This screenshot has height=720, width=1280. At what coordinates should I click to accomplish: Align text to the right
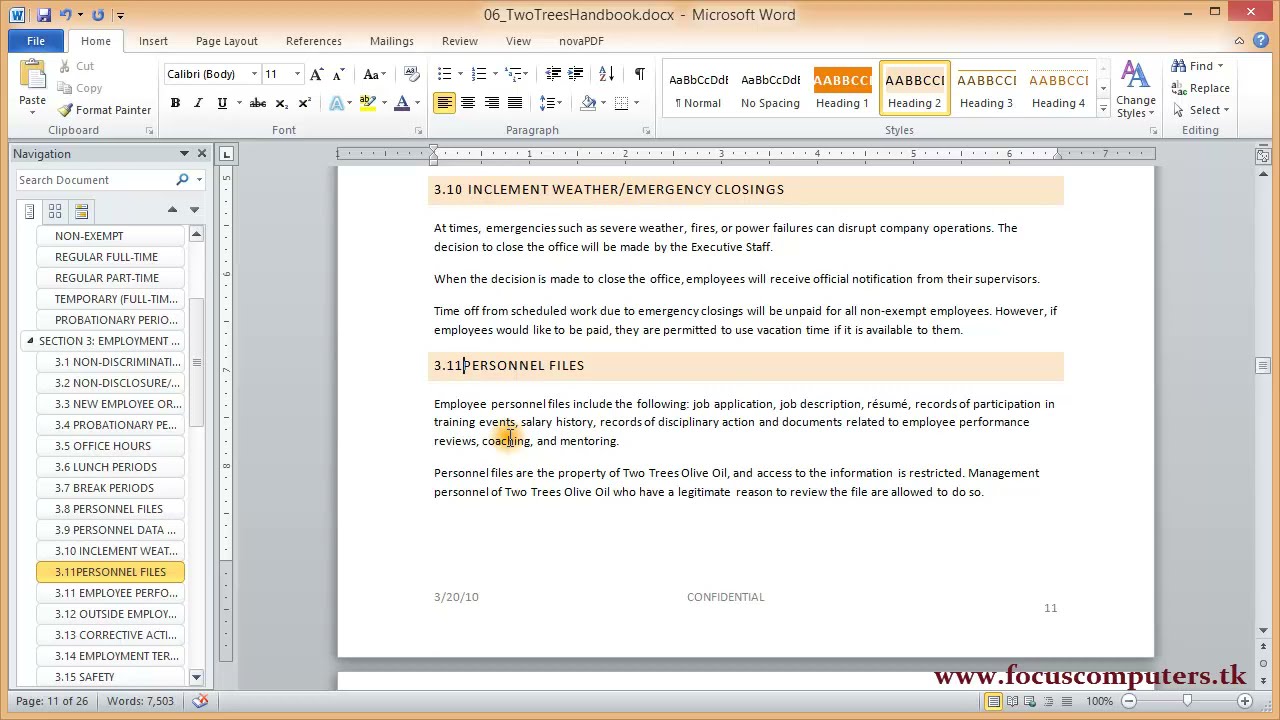(x=491, y=103)
